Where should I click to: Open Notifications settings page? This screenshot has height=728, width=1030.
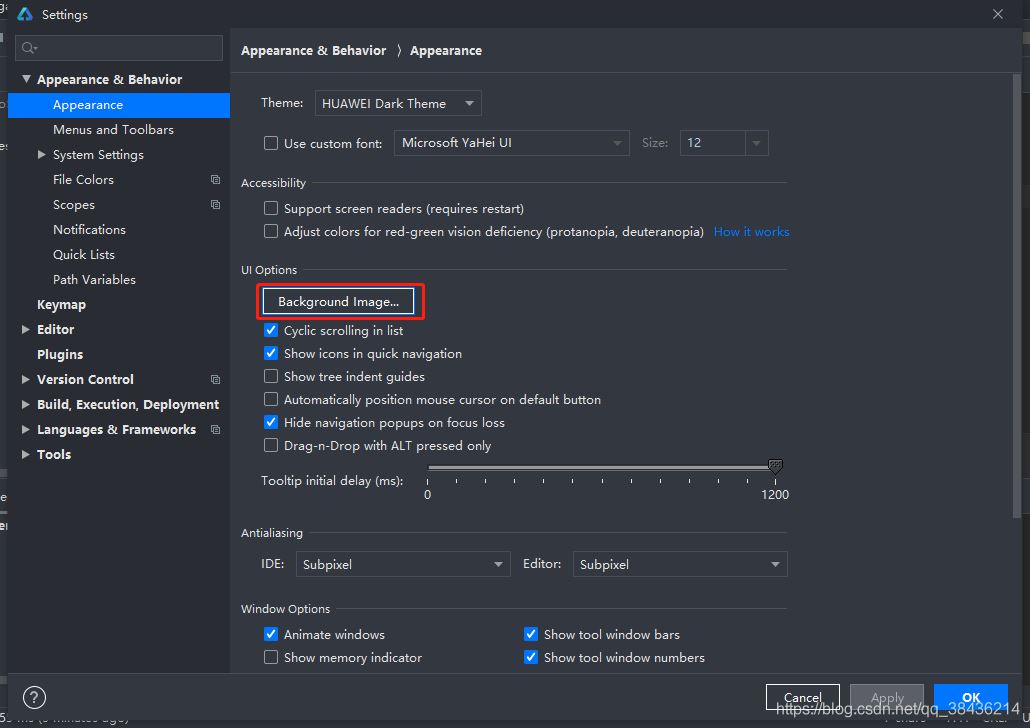coord(89,229)
